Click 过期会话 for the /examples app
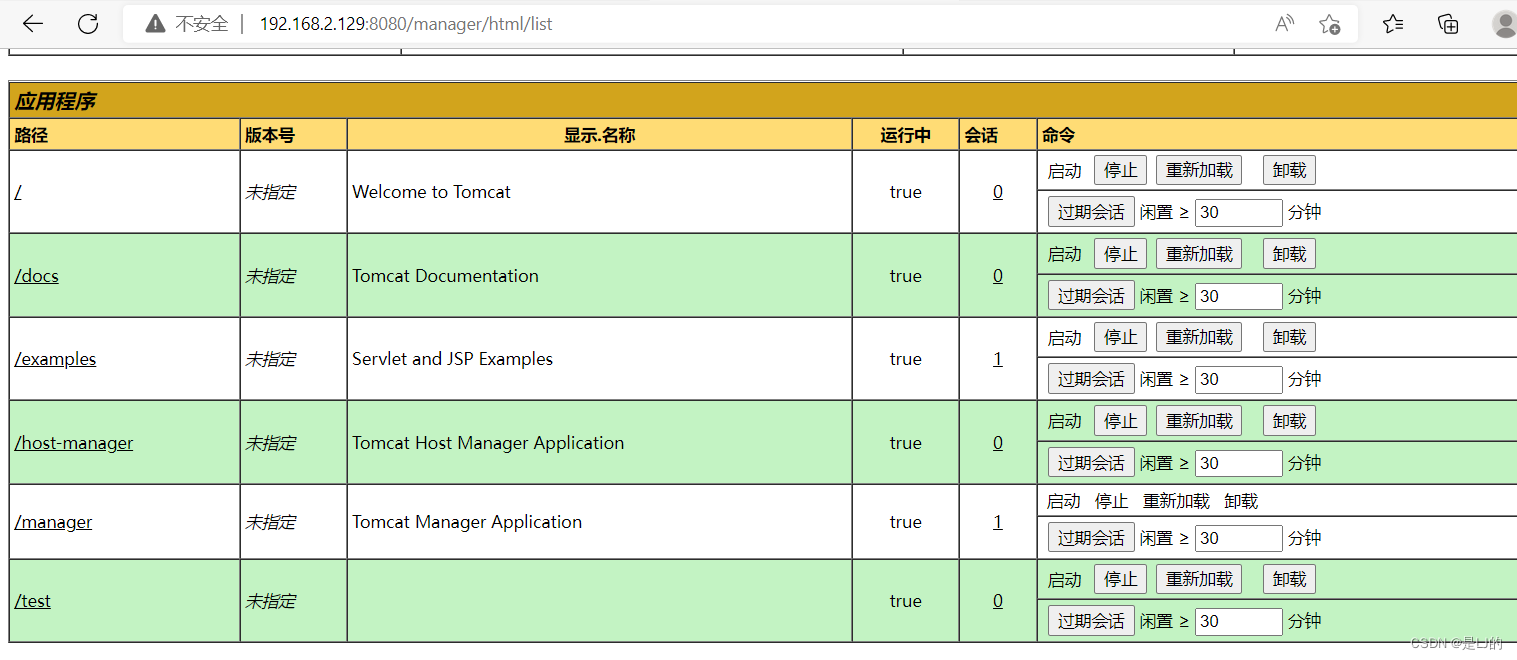The width and height of the screenshot is (1517, 660). [1091, 379]
